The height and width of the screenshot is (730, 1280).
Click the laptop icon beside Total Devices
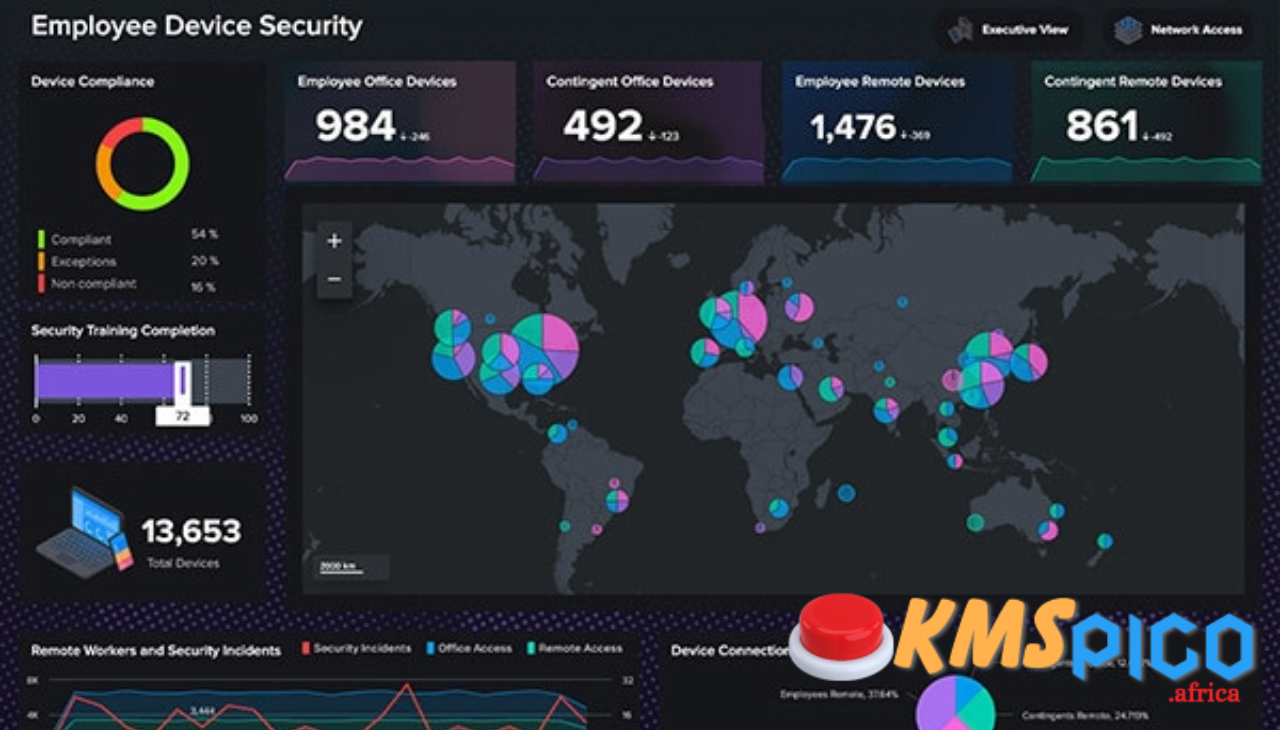coord(85,530)
